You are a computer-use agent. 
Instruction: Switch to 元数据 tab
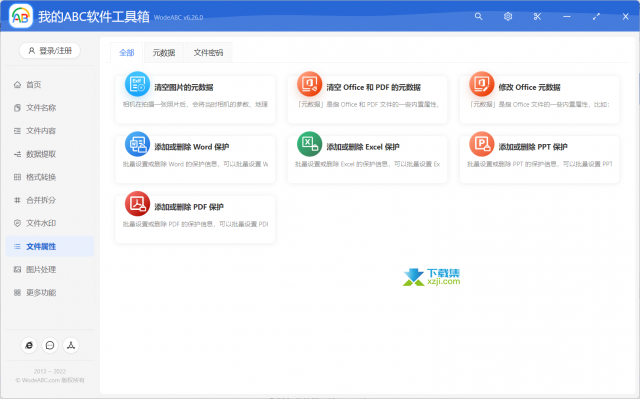click(164, 53)
